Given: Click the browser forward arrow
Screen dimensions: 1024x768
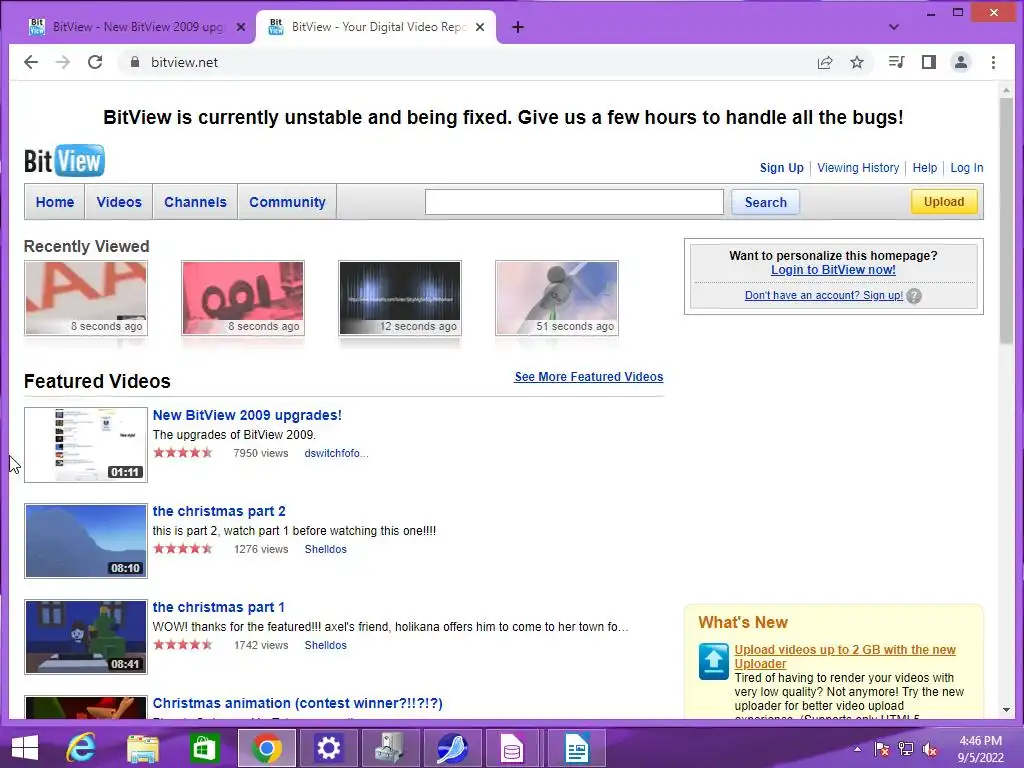Looking at the screenshot, I should click(63, 62).
